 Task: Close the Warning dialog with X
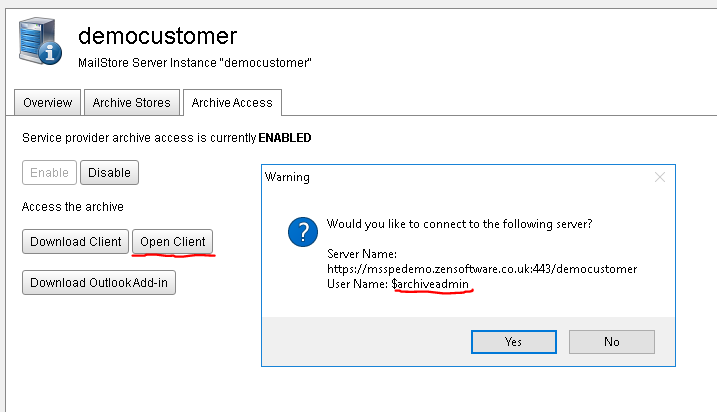(659, 177)
